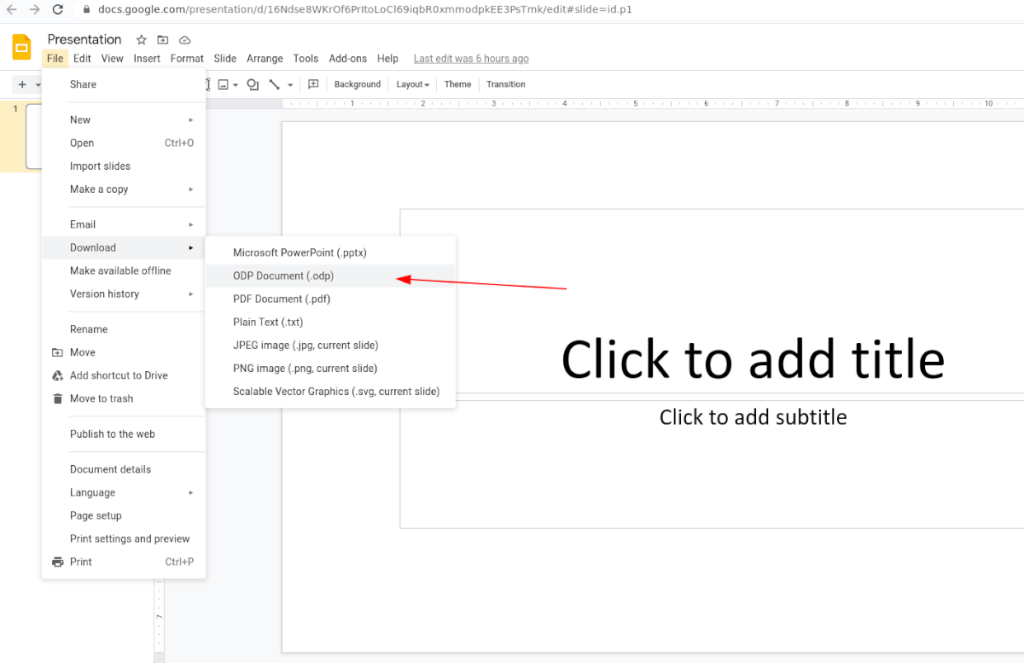Open the Slide menu
1024x663 pixels.
point(224,58)
